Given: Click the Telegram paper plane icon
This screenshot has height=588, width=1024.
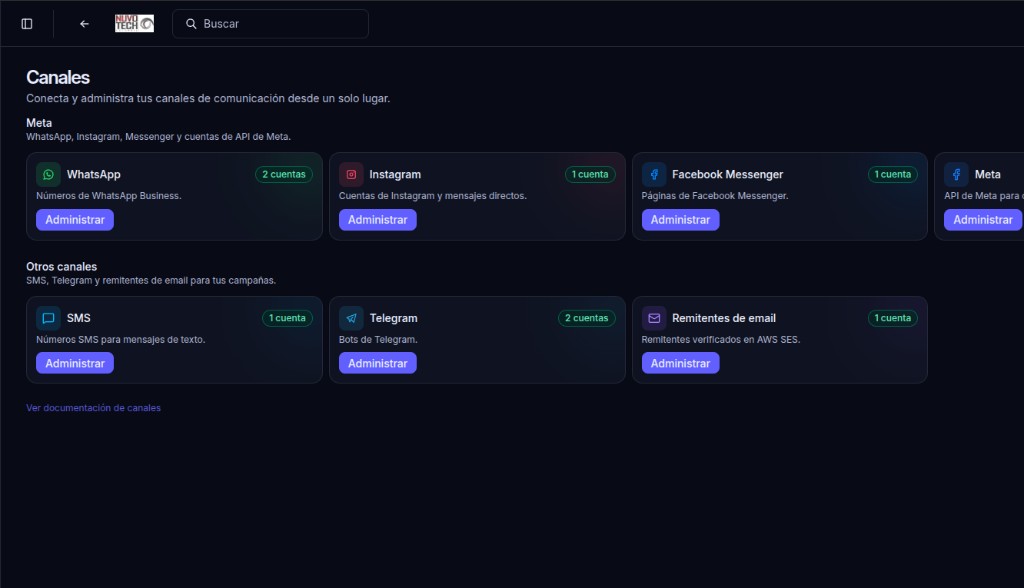Looking at the screenshot, I should coord(351,318).
